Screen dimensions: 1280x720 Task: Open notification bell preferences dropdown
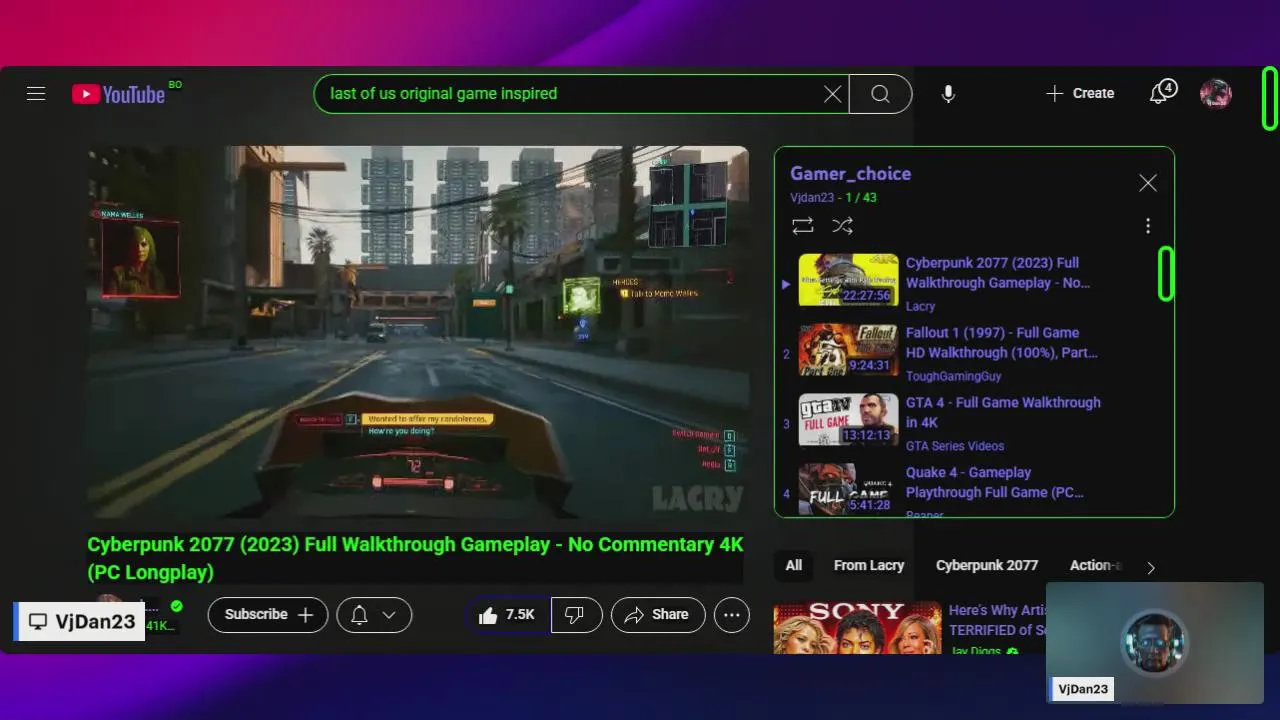pos(374,615)
